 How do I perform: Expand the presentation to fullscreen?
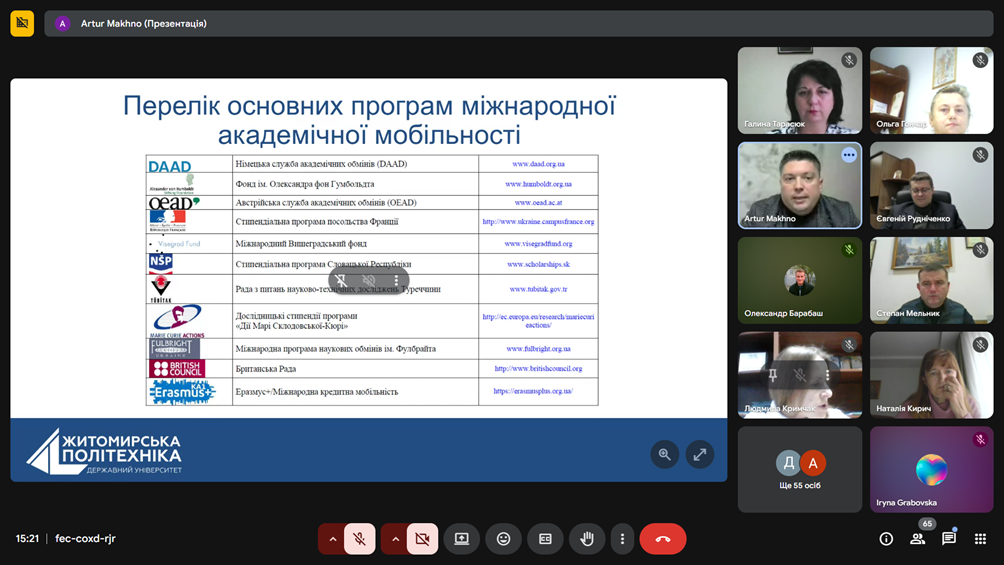[x=700, y=454]
